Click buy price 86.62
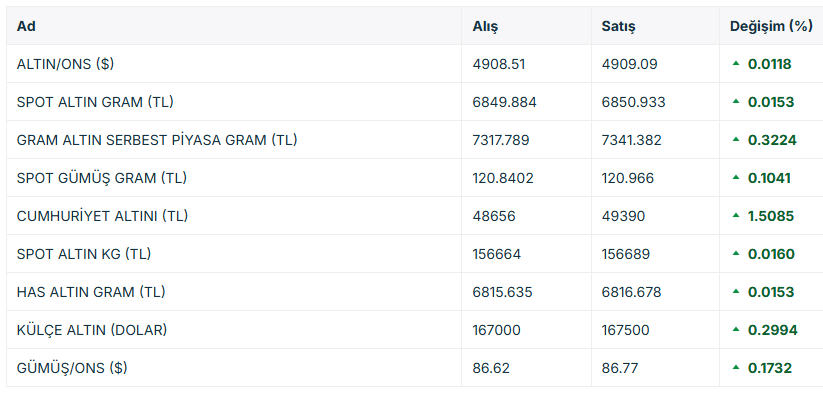 coord(491,368)
